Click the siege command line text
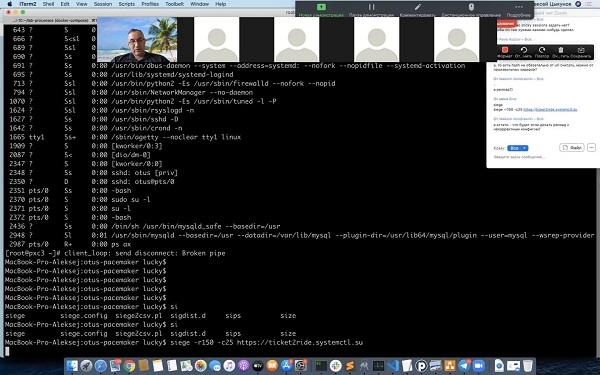 click(267, 342)
